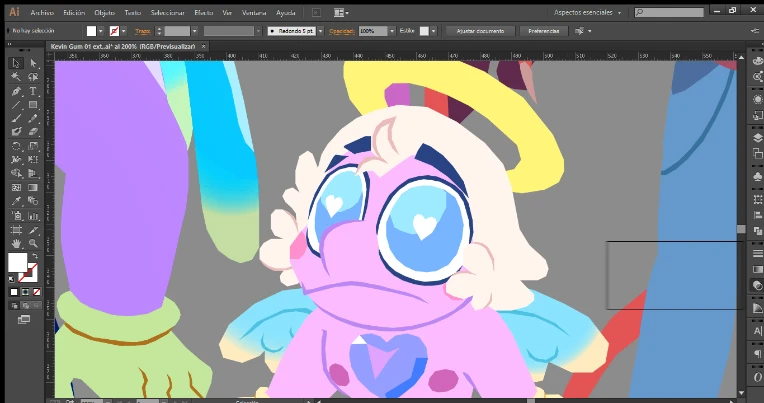This screenshot has height=403, width=764.
Task: Open Arrange Documents dropdown
Action: tap(341, 13)
